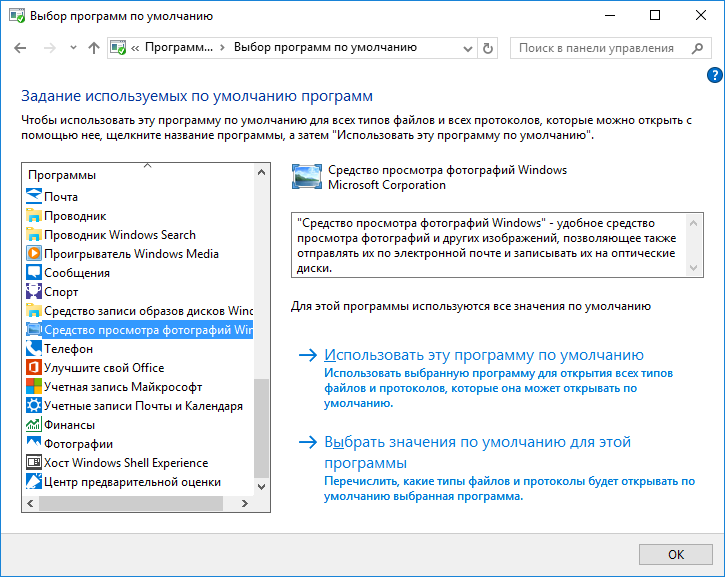Image resolution: width=725 pixels, height=577 pixels.
Task: Select Сообщения in the programs list
Action: click(x=77, y=273)
